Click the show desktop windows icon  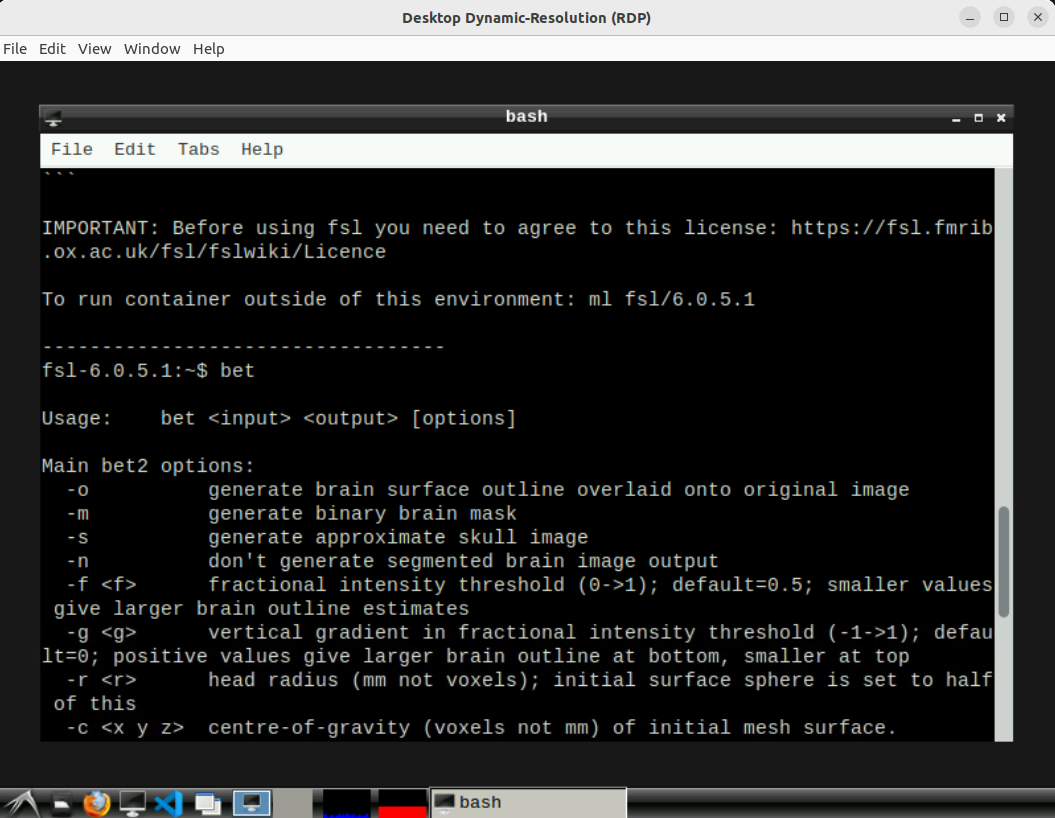(208, 802)
